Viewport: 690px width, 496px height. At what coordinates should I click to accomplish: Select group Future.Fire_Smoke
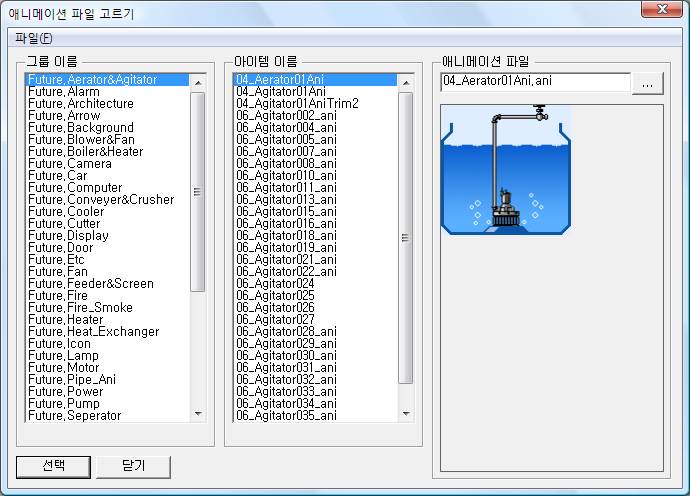tap(108, 308)
